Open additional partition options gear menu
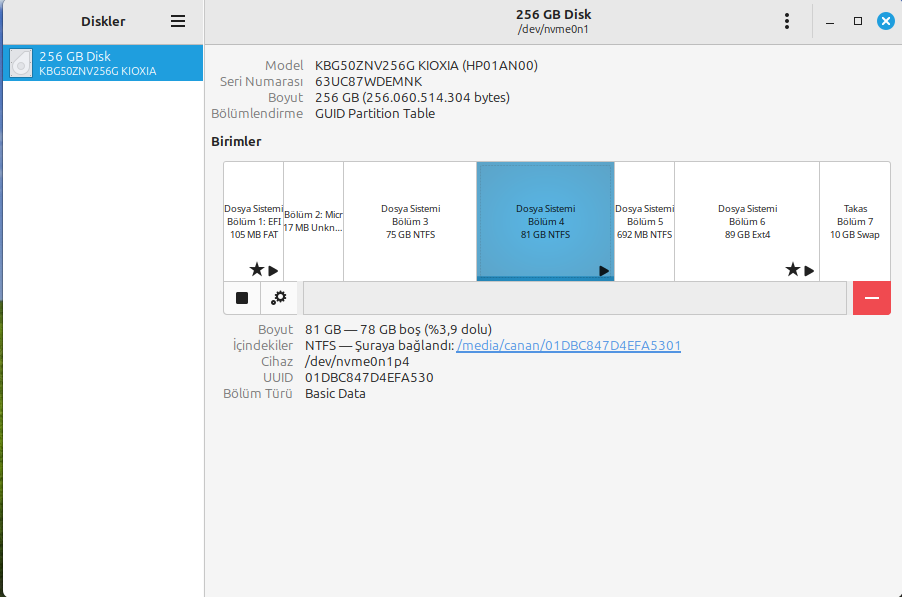 tap(279, 298)
